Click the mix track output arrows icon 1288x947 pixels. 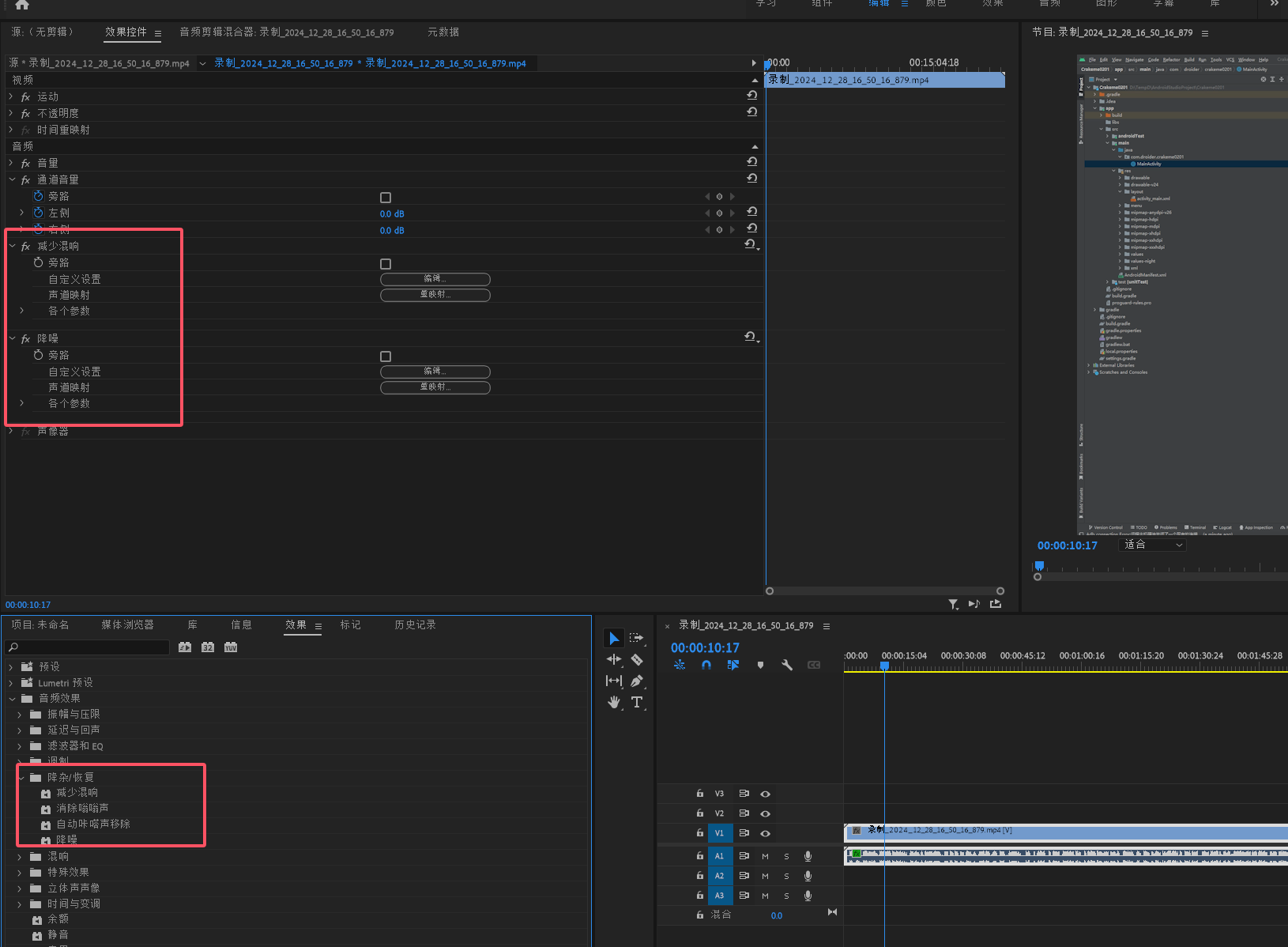click(832, 912)
